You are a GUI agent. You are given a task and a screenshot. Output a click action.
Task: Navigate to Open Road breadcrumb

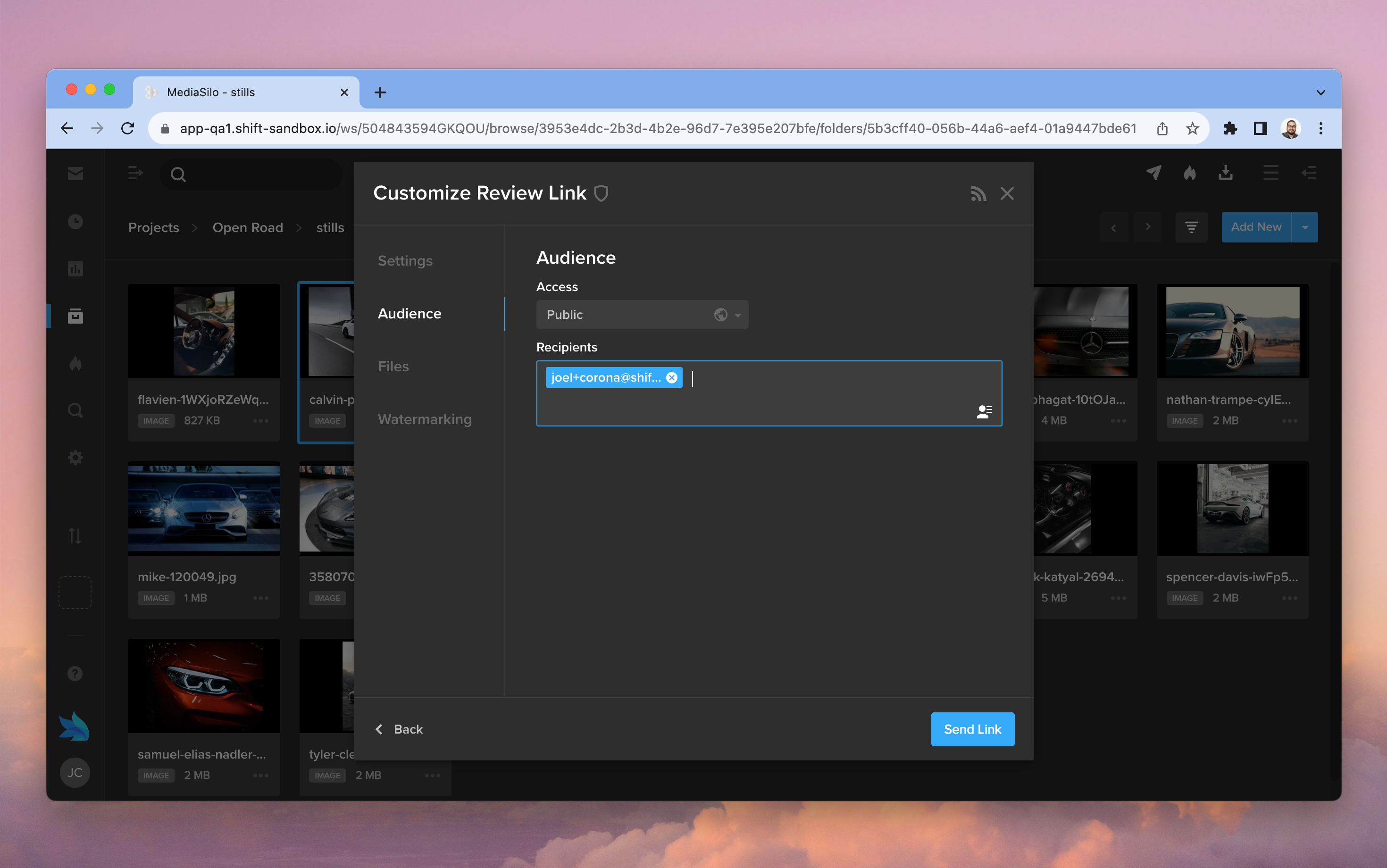(247, 227)
